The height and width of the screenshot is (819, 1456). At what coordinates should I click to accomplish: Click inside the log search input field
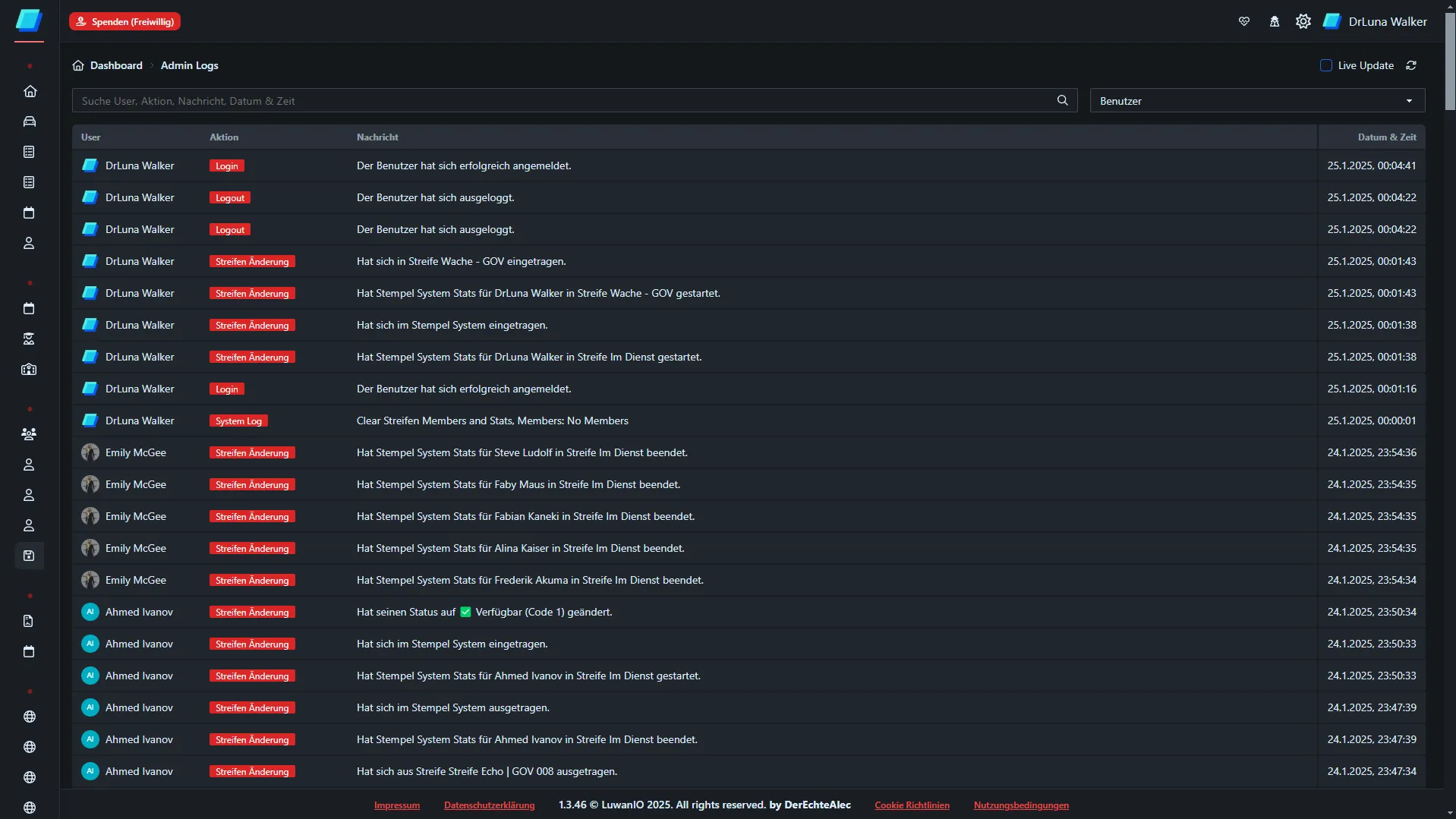coord(531,99)
